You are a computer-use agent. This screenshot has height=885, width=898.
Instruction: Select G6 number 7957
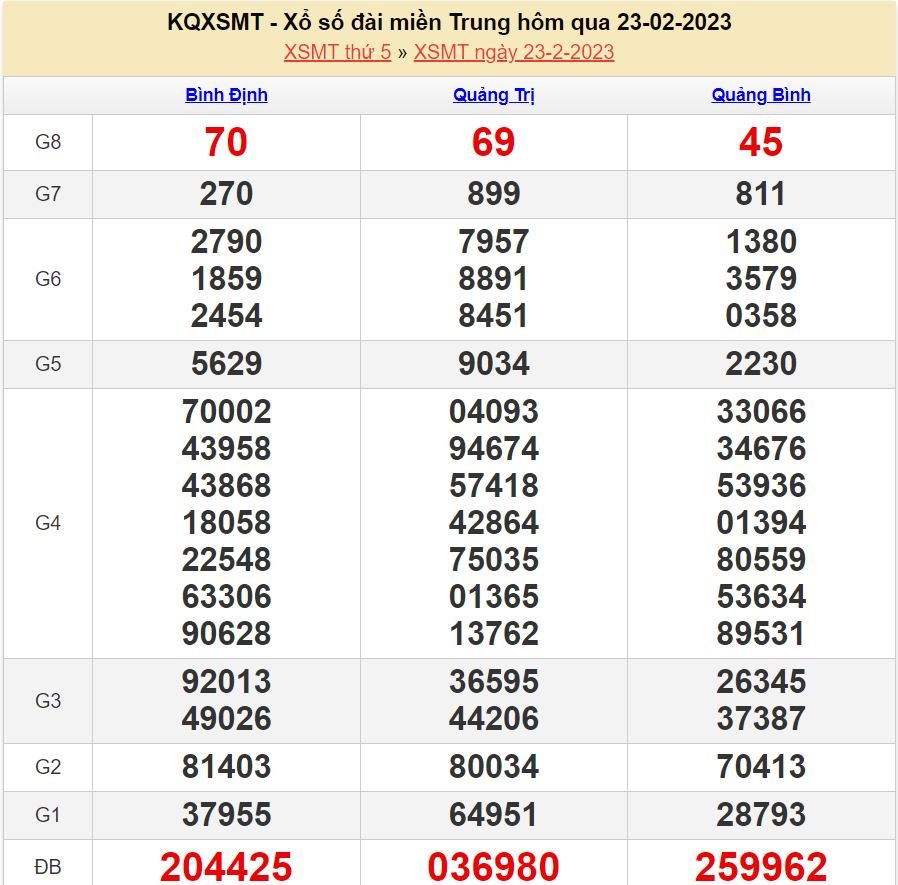click(x=494, y=242)
